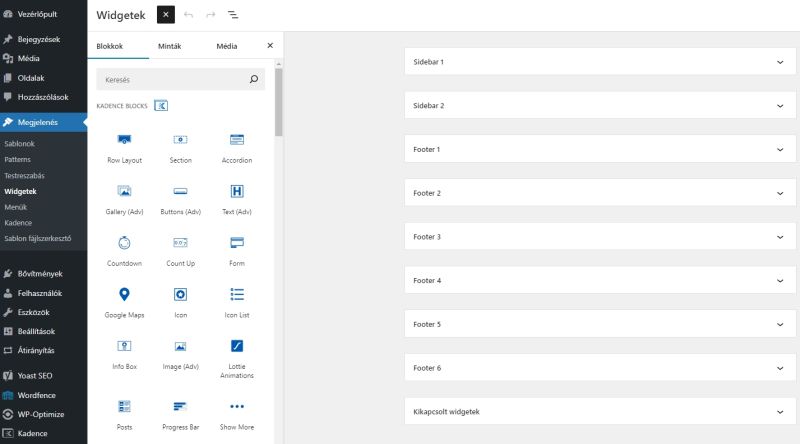Select the Google Maps block
The width and height of the screenshot is (800, 444).
point(124,301)
